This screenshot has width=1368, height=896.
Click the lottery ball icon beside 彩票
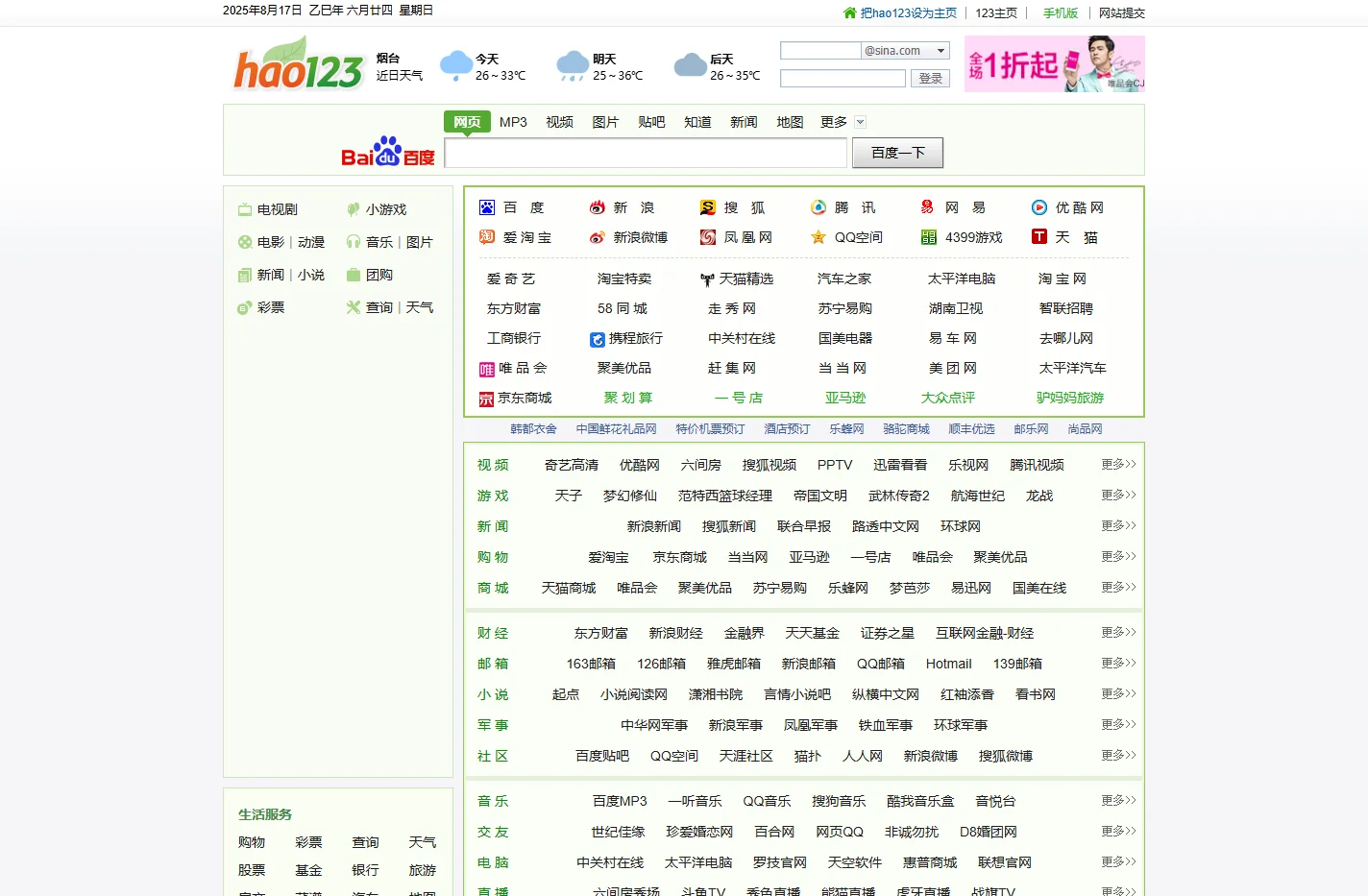click(245, 307)
